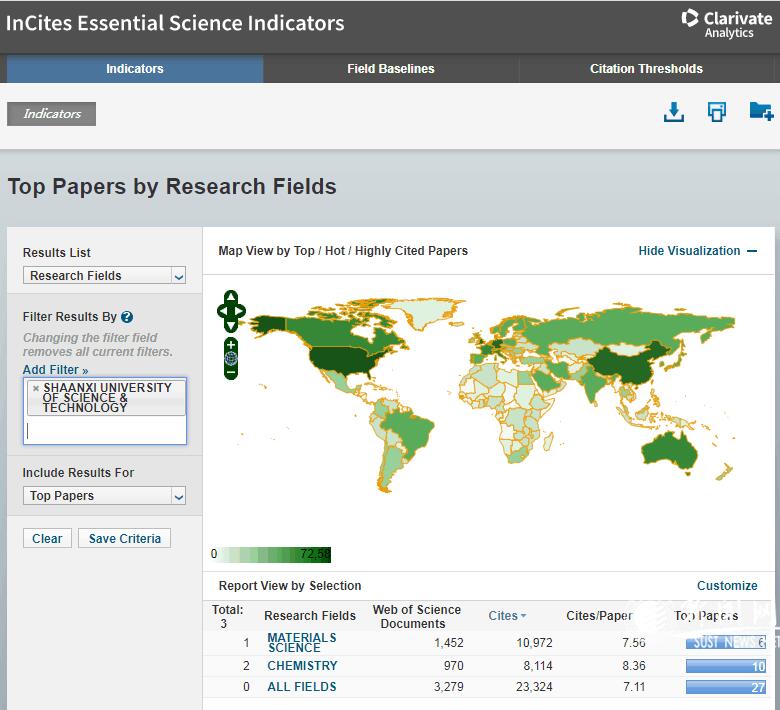Screen dimensions: 780x710
Task: Click the save to folder icon
Action: [x=761, y=112]
